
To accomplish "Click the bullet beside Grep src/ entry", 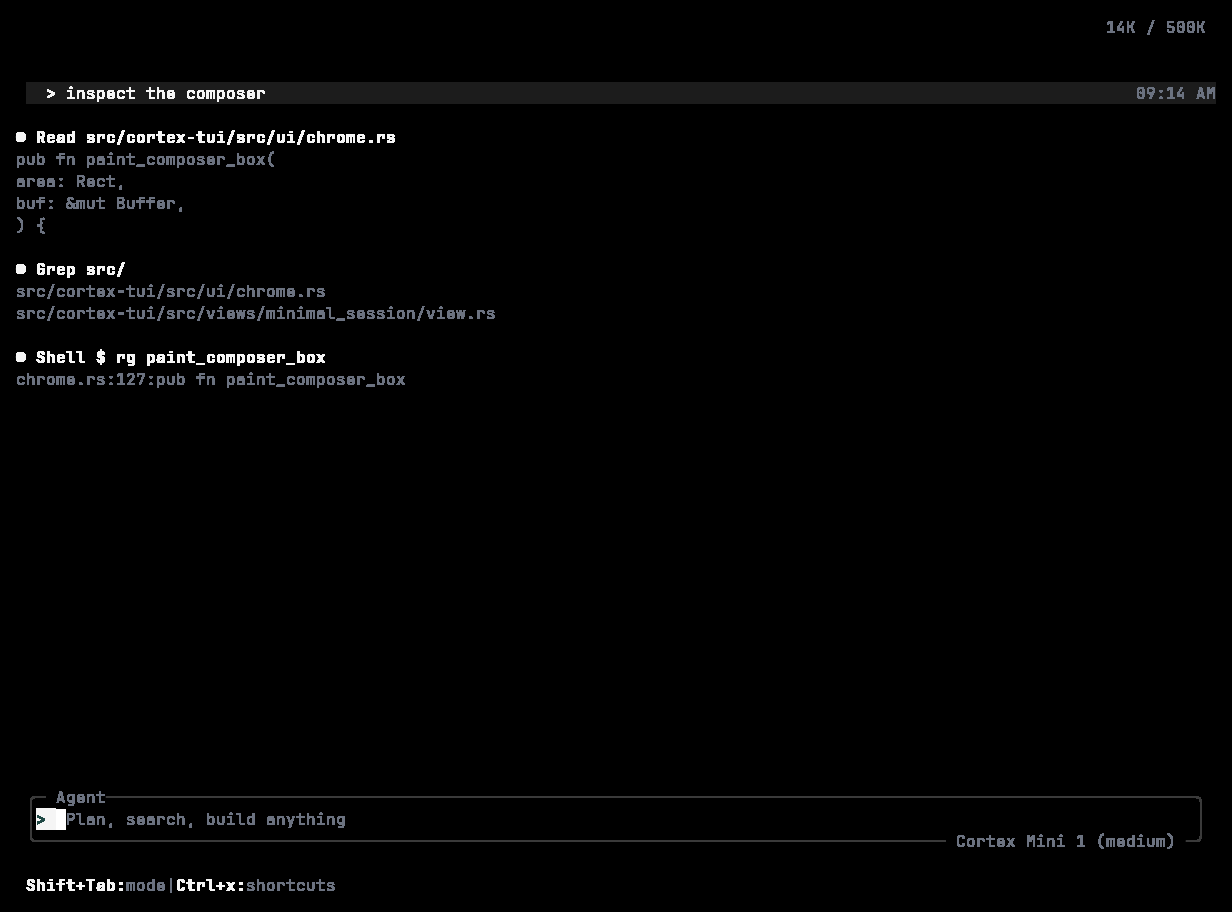I will point(21,269).
